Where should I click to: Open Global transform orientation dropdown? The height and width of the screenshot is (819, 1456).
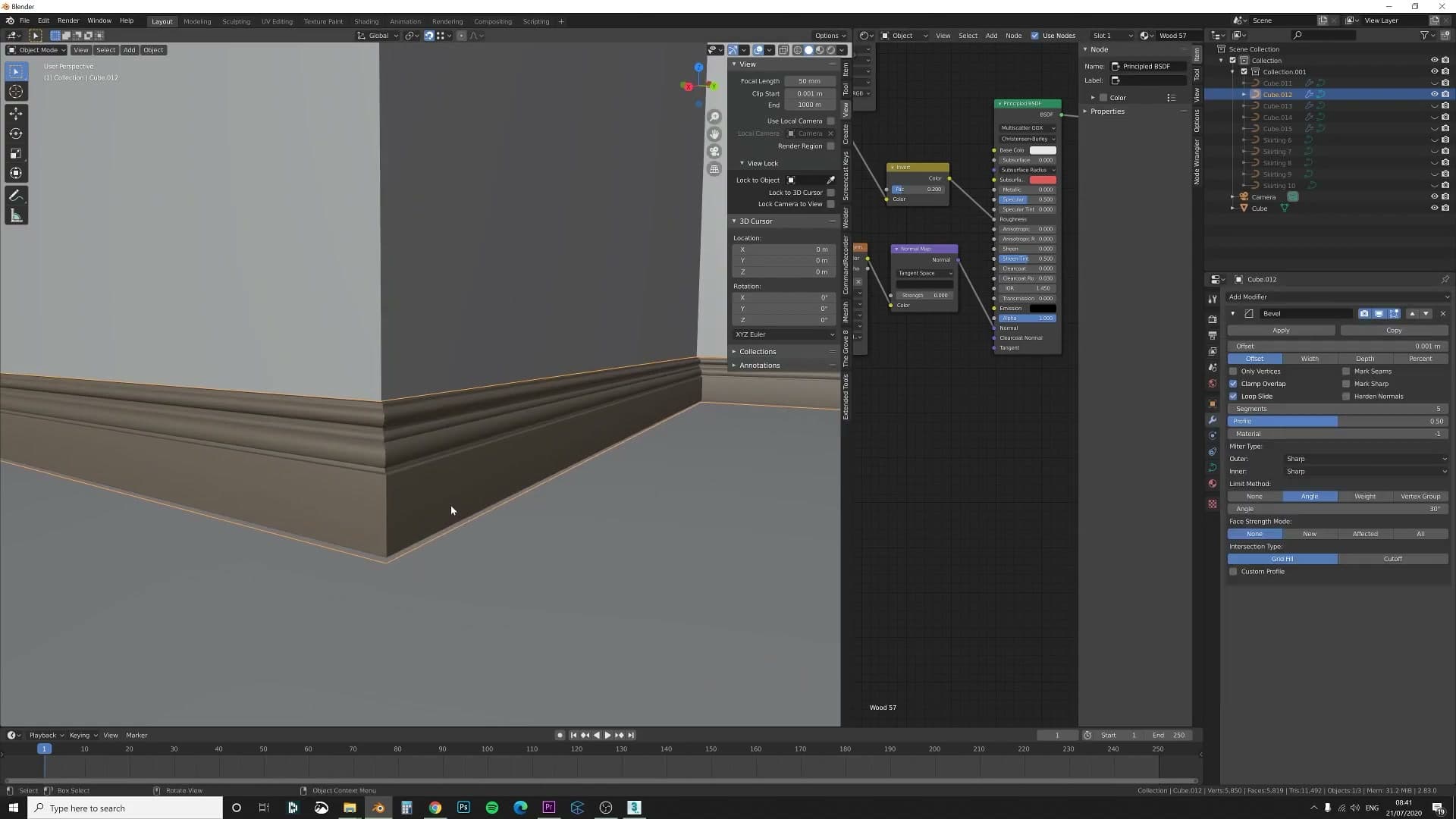(378, 36)
